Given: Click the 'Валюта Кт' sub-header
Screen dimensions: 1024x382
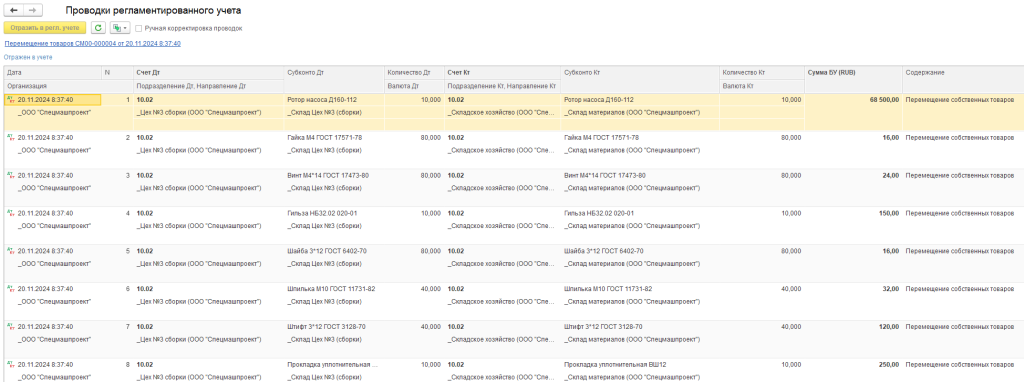Looking at the screenshot, I should click(x=761, y=86).
